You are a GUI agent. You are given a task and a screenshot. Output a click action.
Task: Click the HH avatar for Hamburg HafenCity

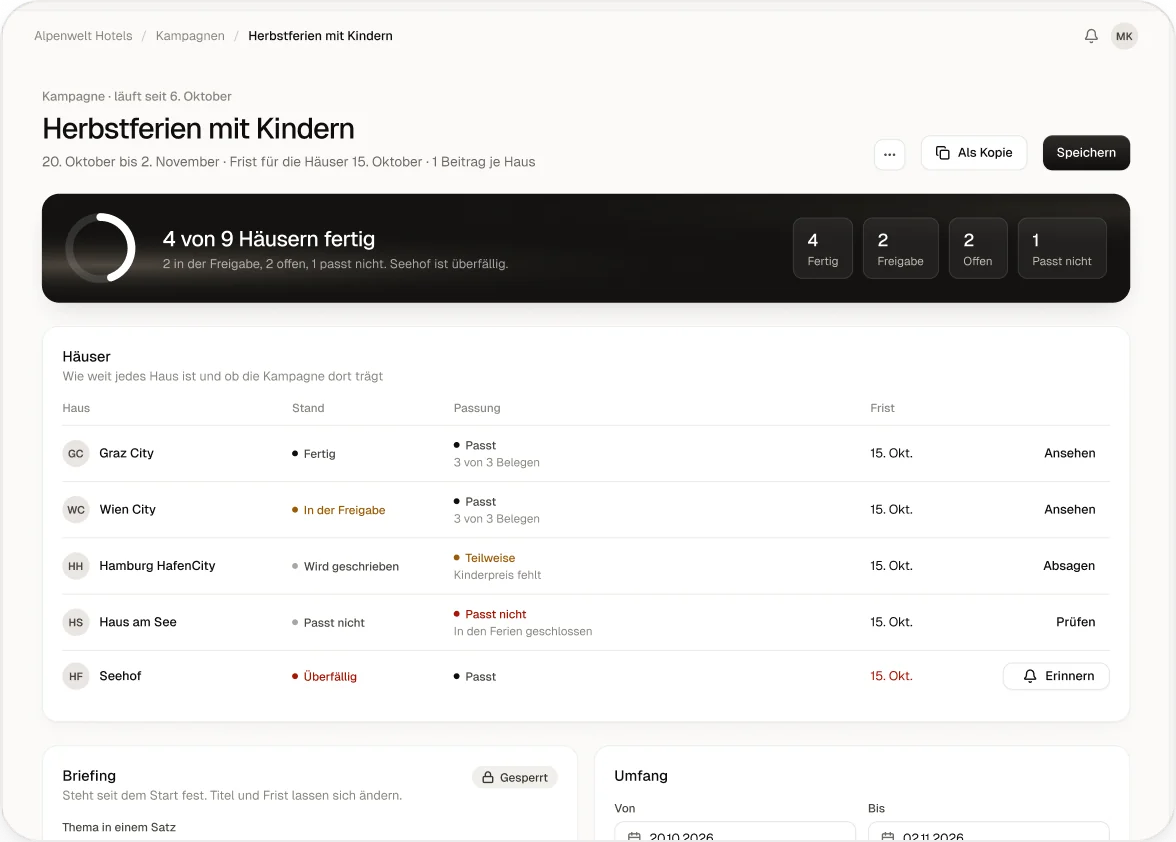pyautogui.click(x=76, y=566)
